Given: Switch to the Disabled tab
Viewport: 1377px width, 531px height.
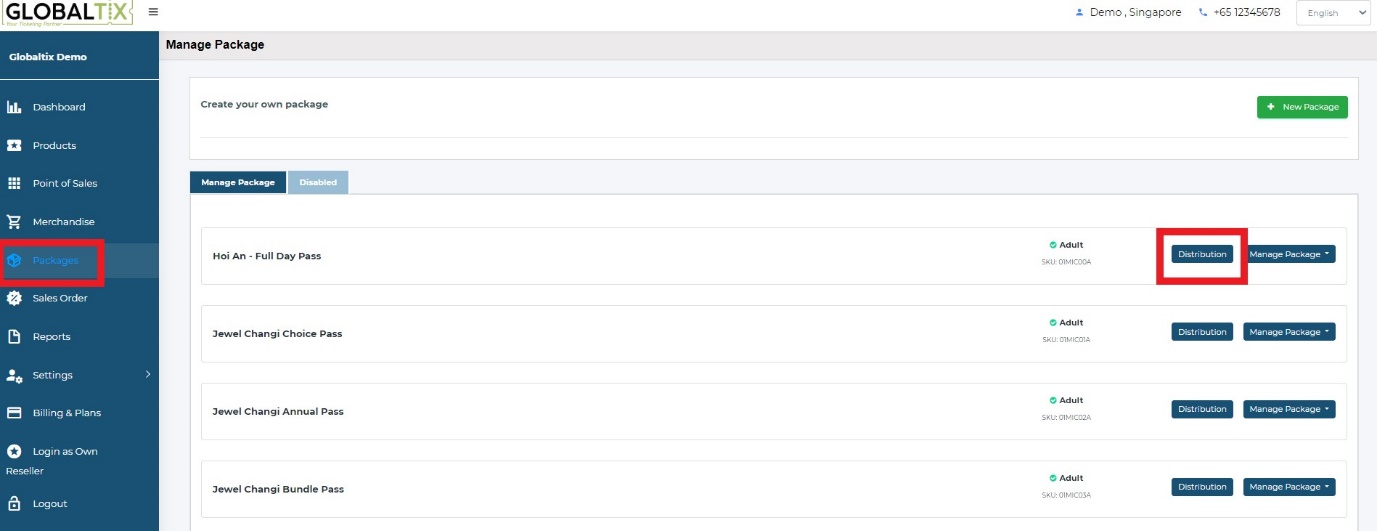Looking at the screenshot, I should (318, 183).
